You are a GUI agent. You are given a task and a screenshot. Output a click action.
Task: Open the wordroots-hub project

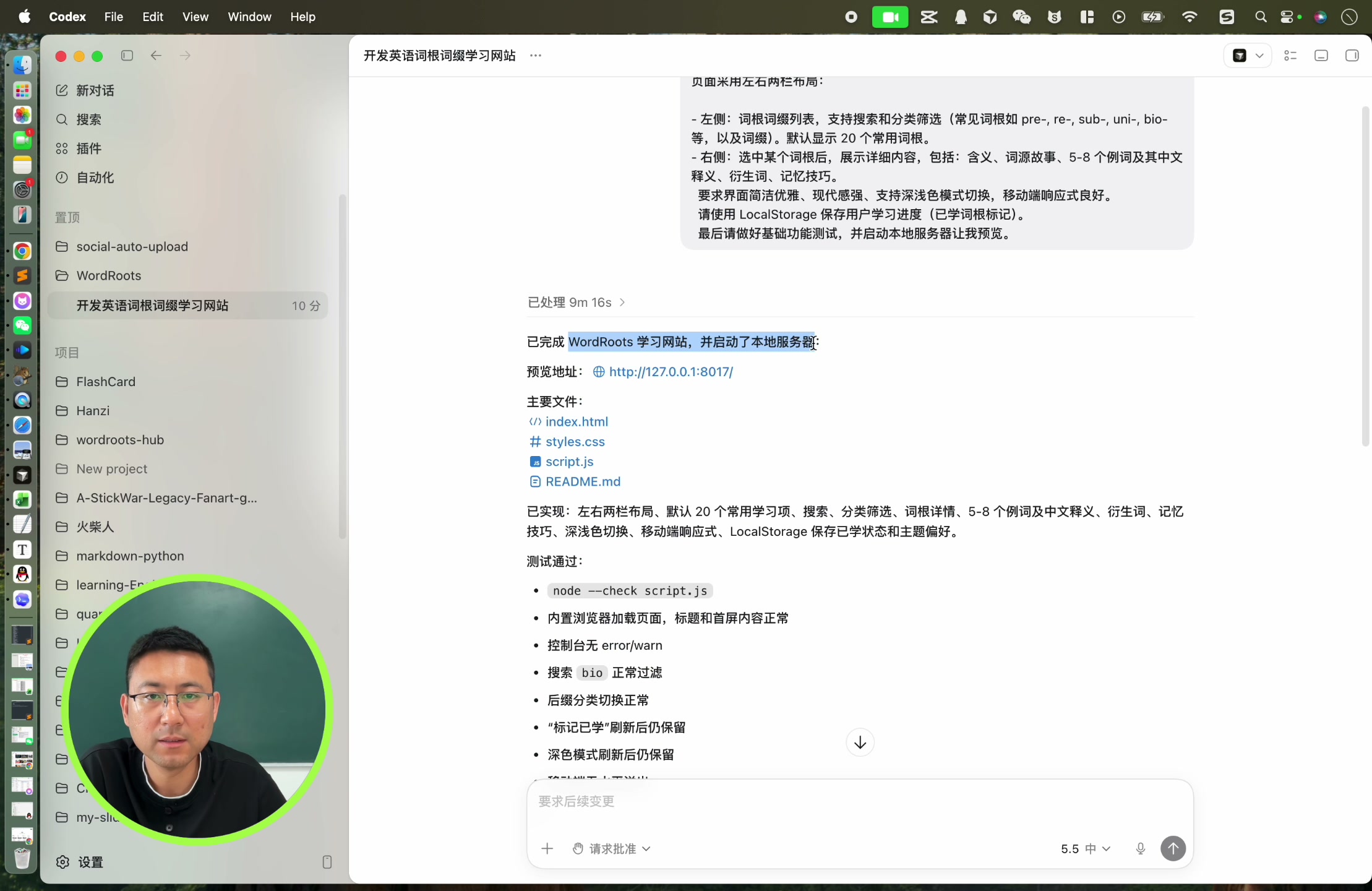[x=187, y=440]
